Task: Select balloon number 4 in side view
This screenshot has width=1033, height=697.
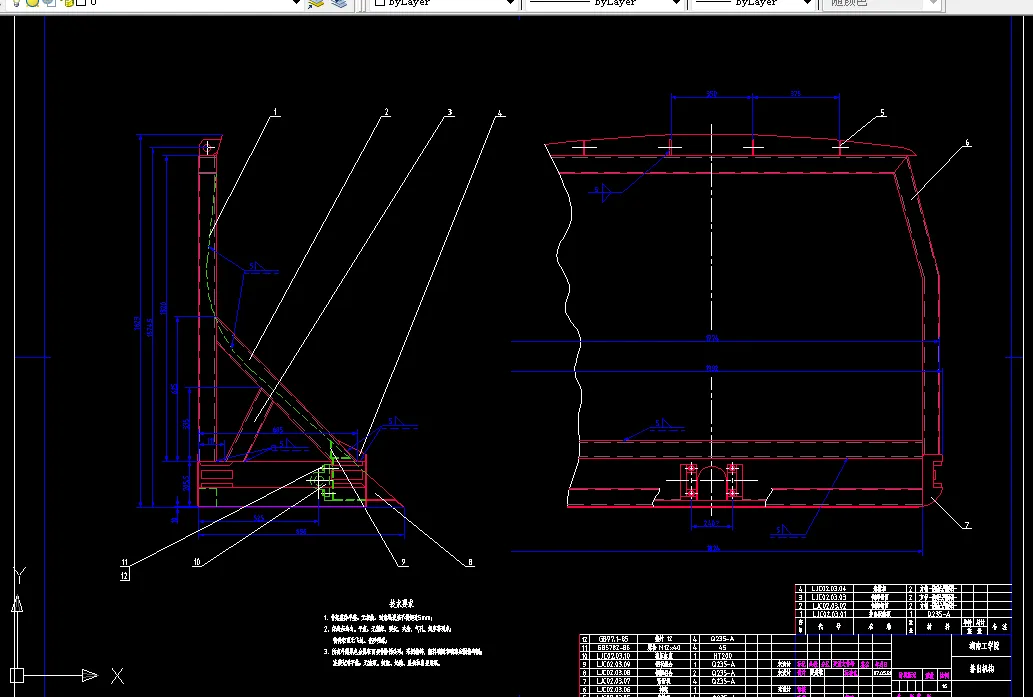Action: [500, 113]
